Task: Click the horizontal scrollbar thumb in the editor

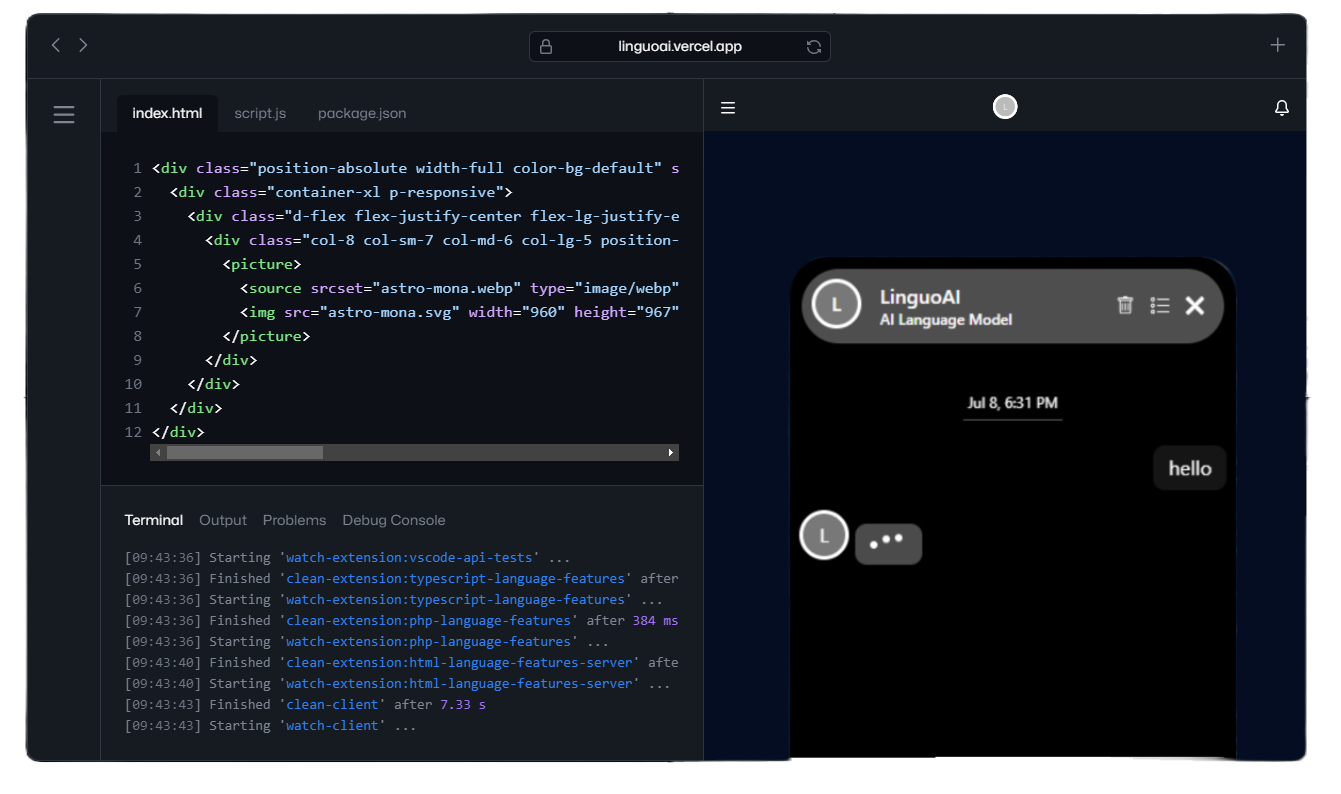Action: (245, 453)
